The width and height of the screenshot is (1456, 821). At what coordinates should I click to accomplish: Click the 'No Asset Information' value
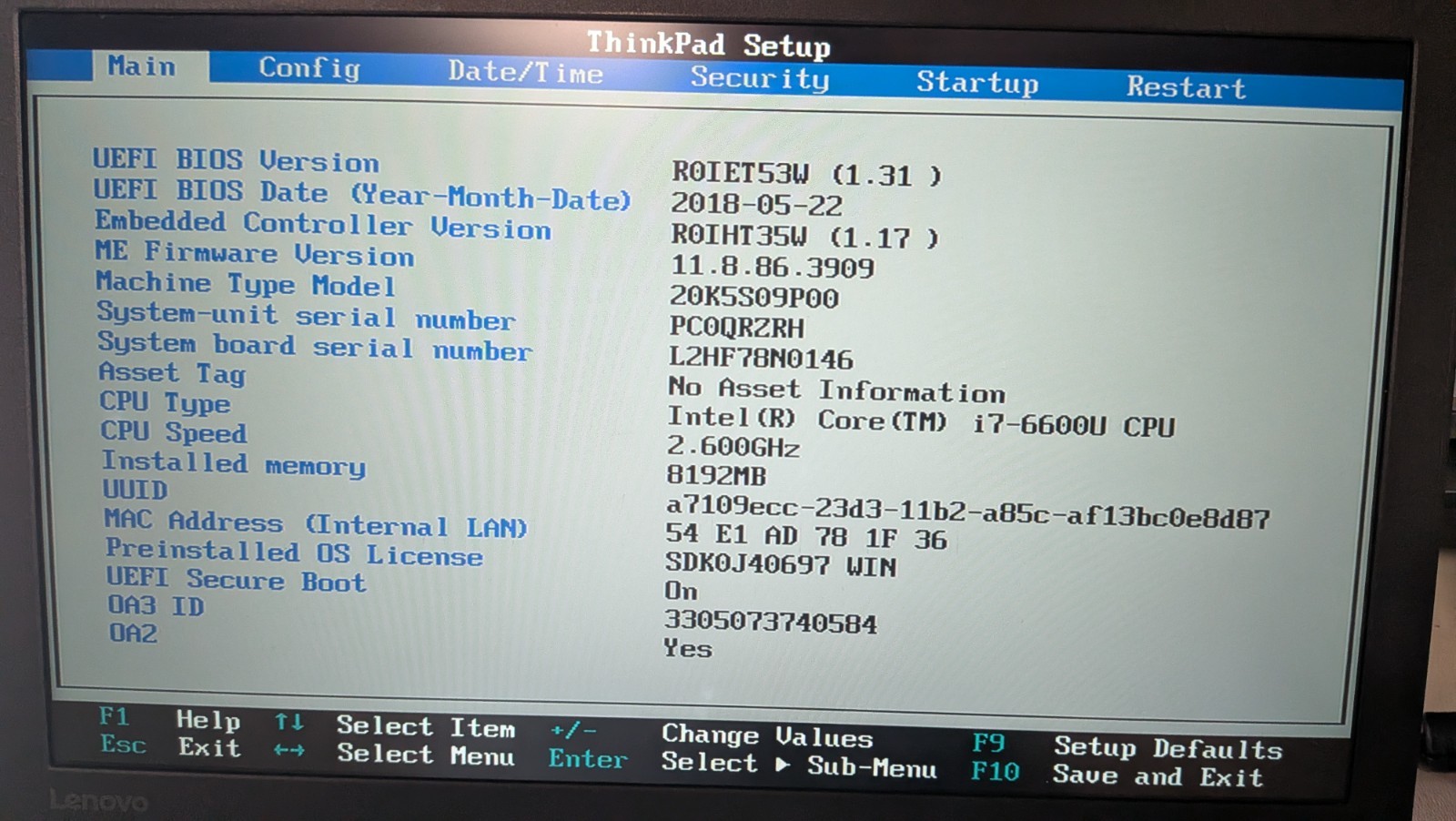[x=836, y=390]
